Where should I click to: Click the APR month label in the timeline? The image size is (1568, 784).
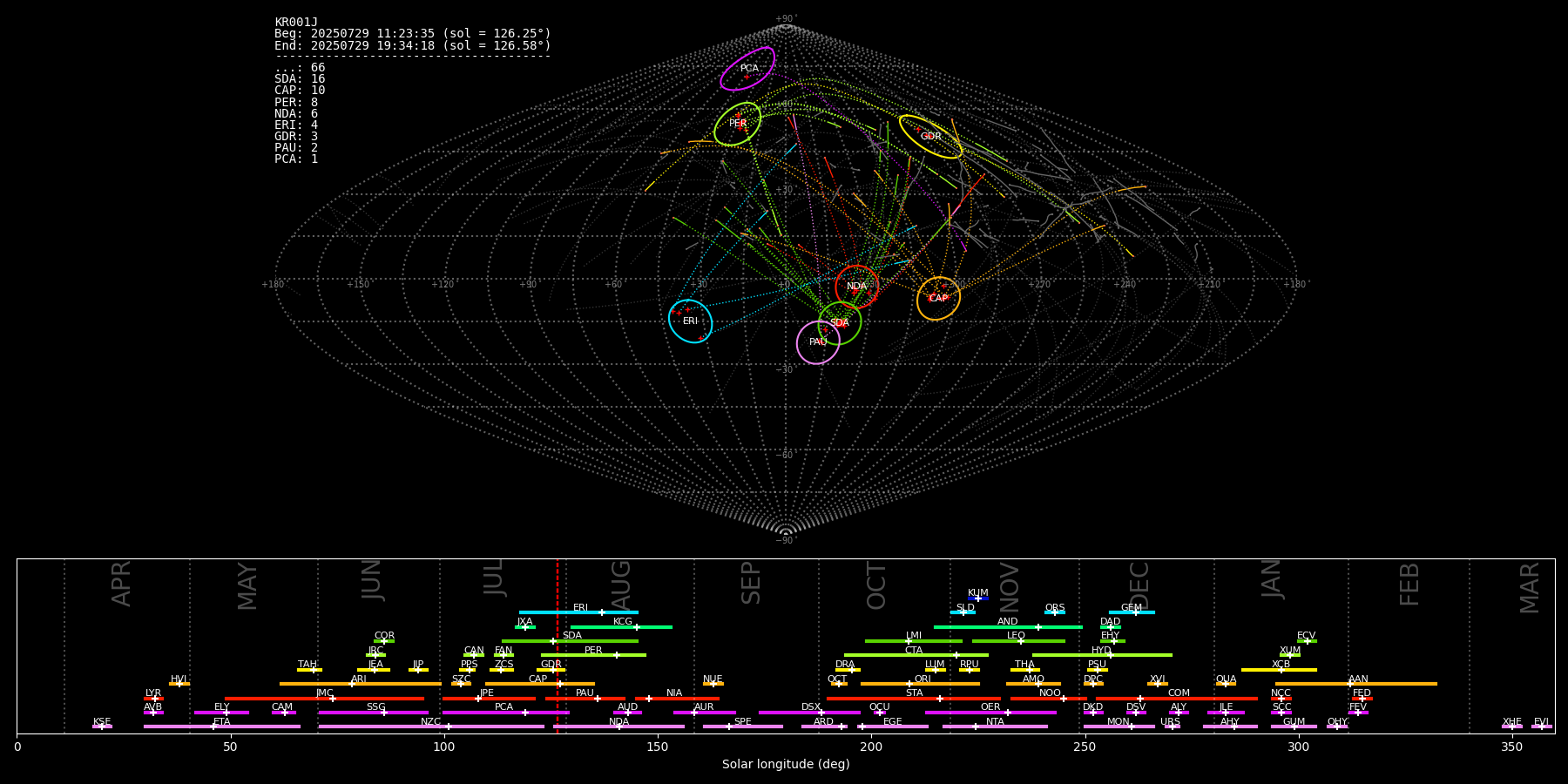click(122, 584)
